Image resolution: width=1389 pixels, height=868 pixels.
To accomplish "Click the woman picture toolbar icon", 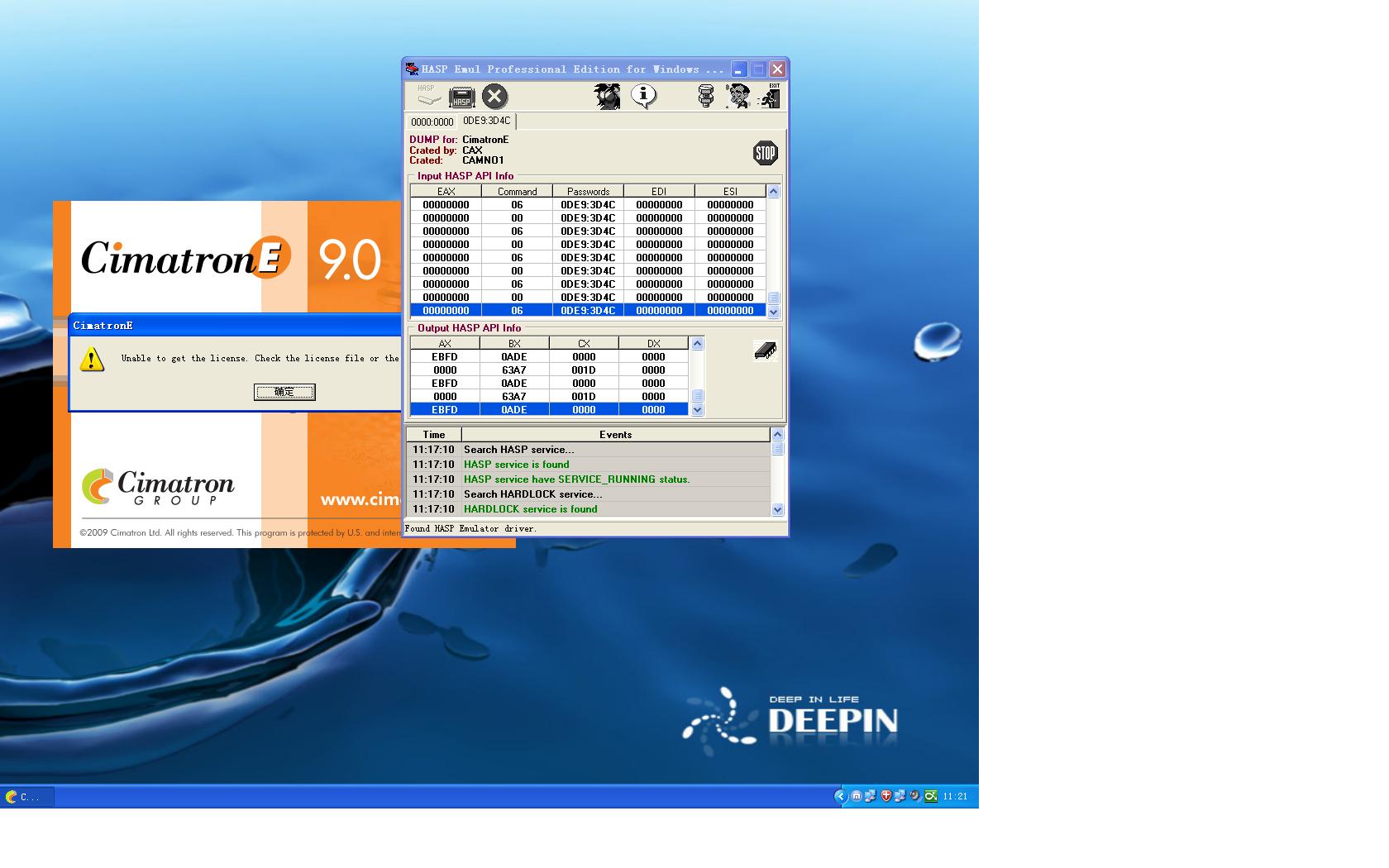I will [x=607, y=96].
